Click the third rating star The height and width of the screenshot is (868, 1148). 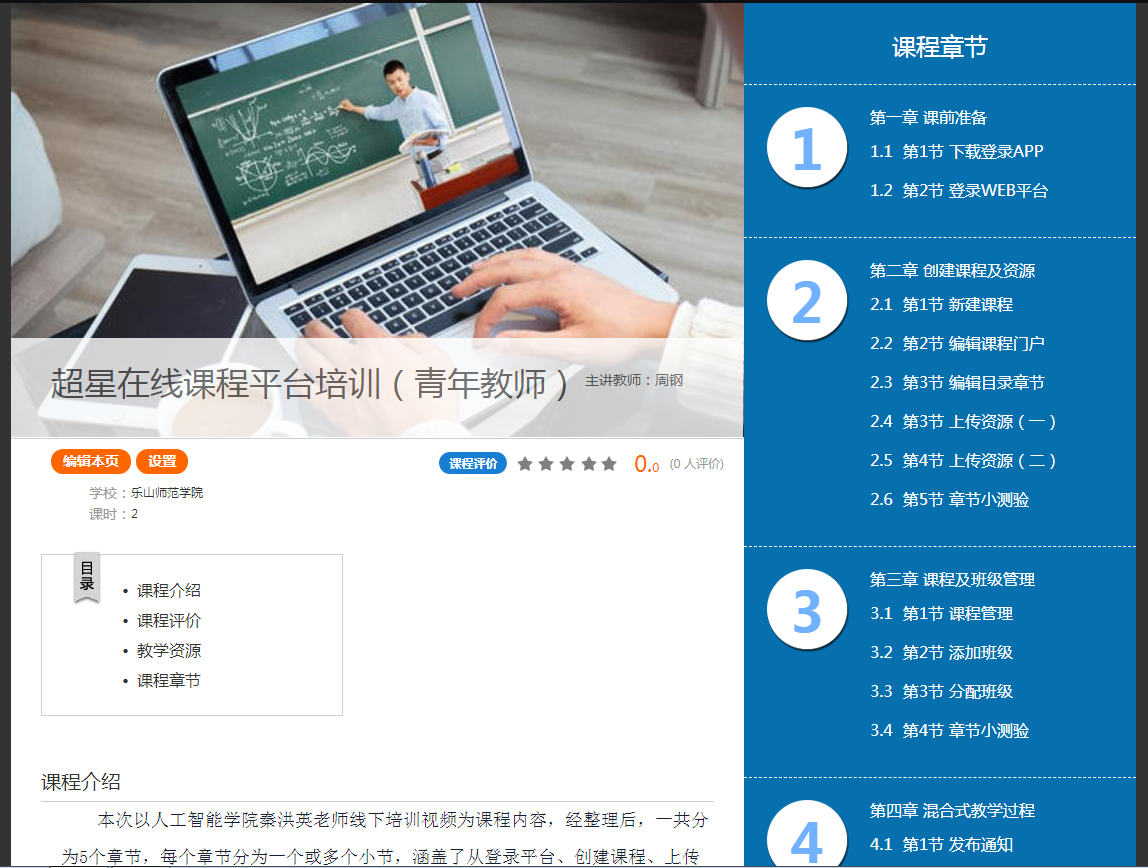[x=567, y=464]
